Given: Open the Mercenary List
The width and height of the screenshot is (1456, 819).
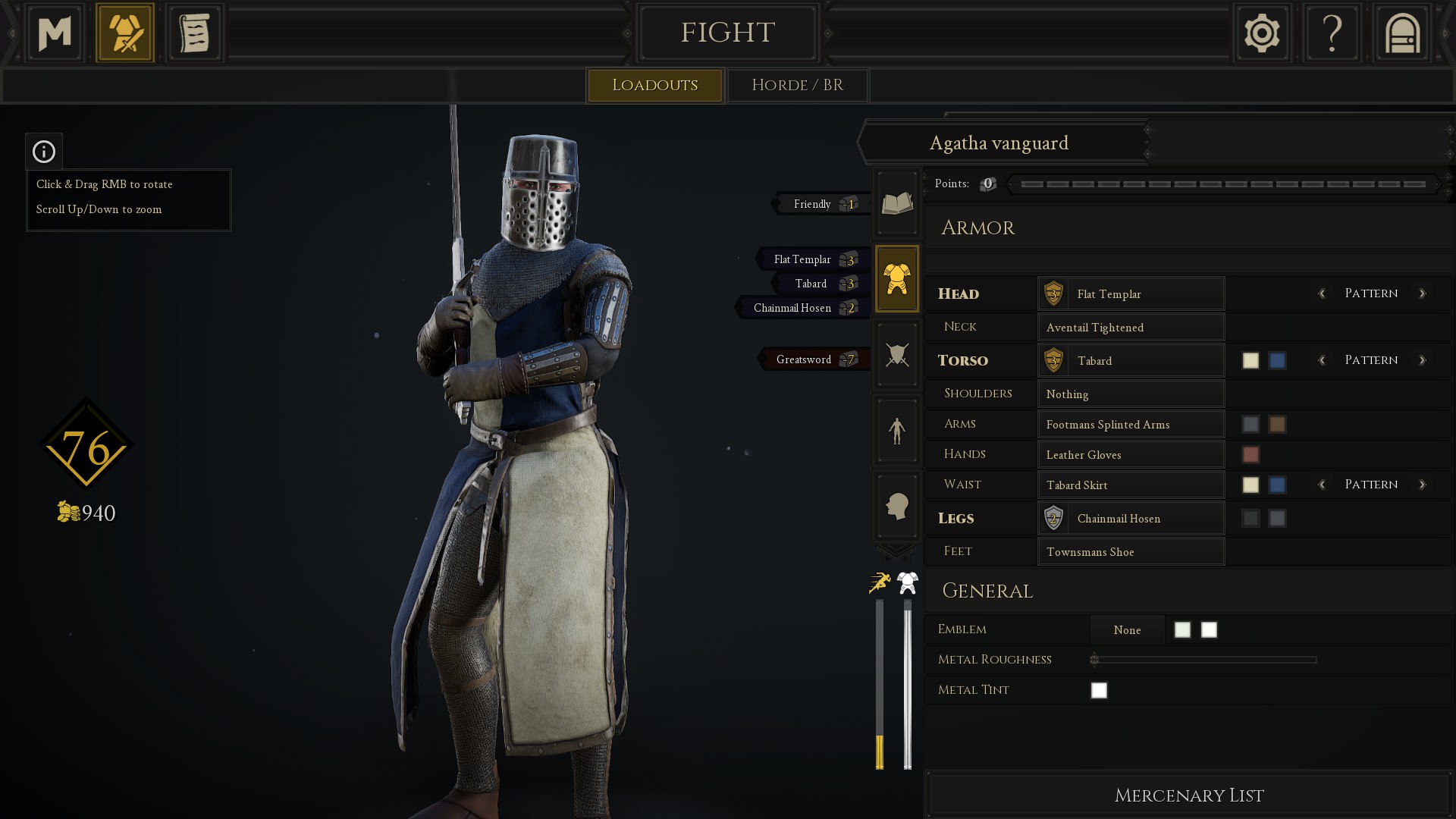Looking at the screenshot, I should [x=1188, y=795].
